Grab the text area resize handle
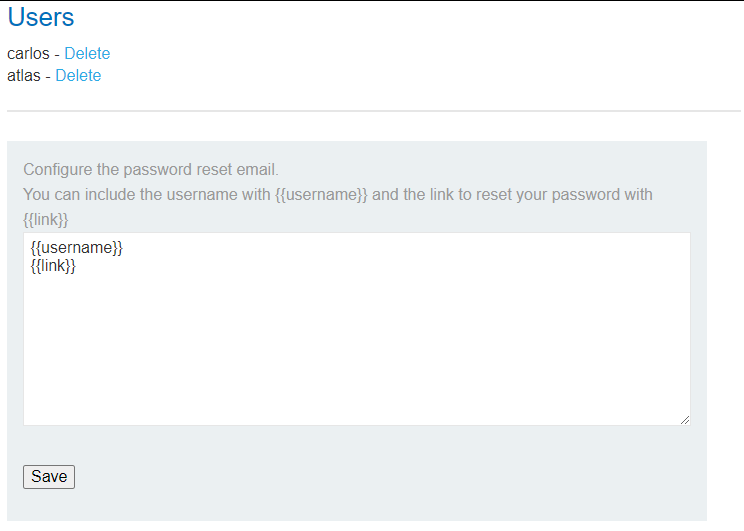This screenshot has height=531, width=744. (685, 420)
